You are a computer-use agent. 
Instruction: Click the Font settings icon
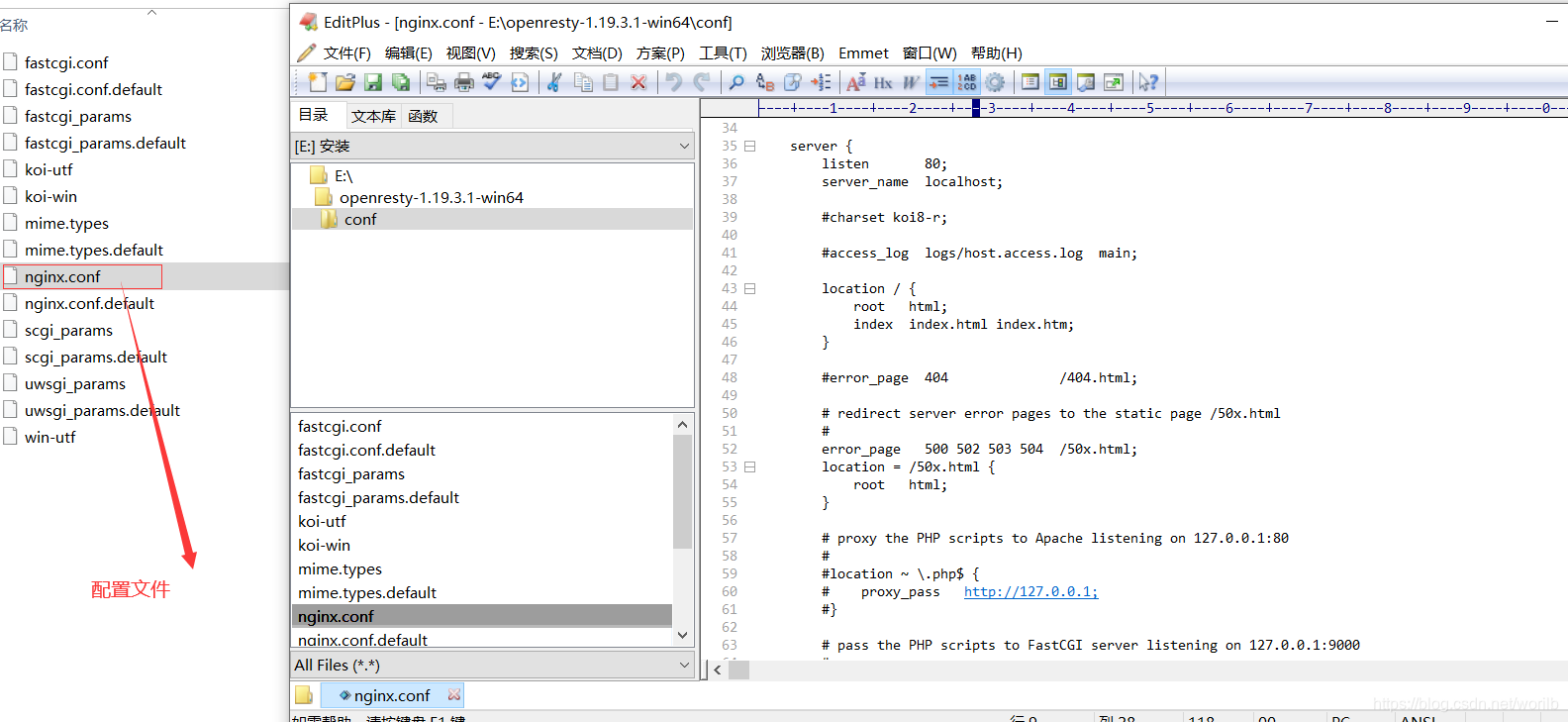(855, 82)
